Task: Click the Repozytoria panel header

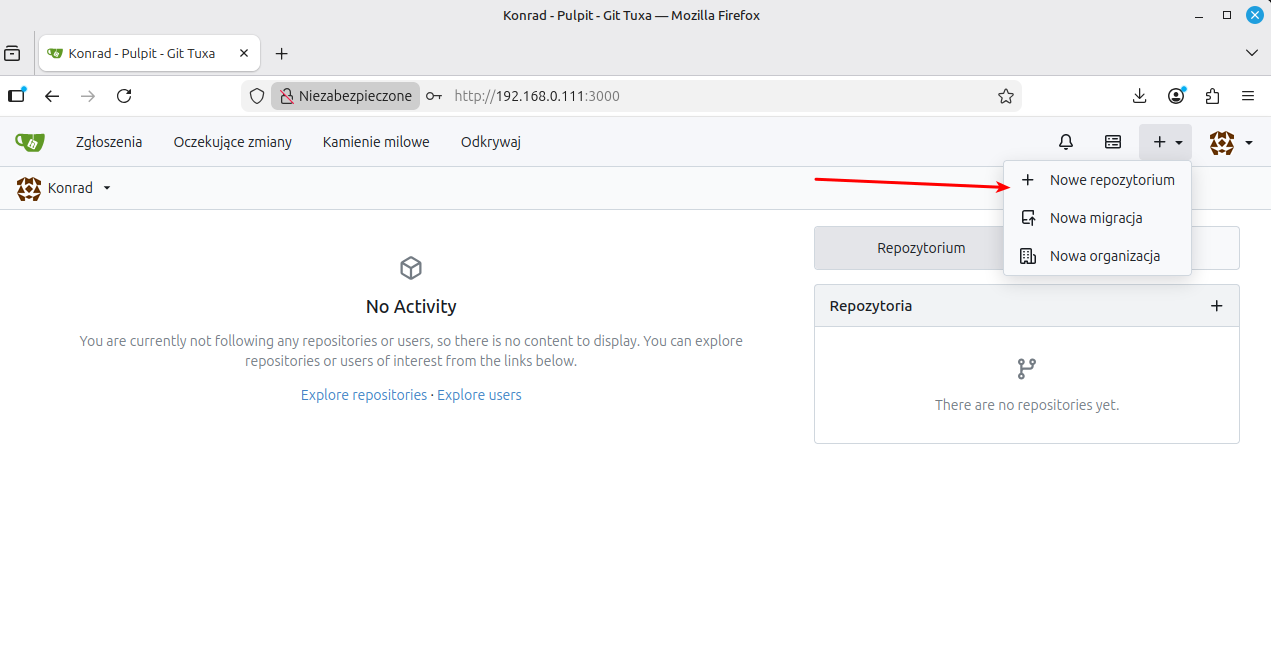Action: pos(1027,306)
